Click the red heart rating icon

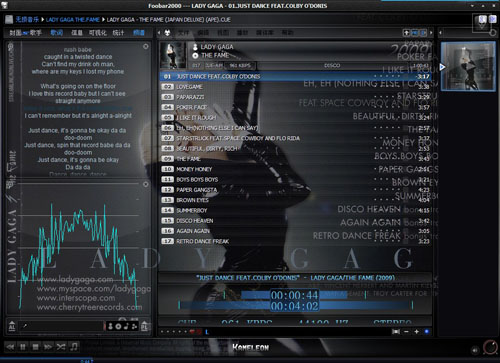click(x=192, y=332)
